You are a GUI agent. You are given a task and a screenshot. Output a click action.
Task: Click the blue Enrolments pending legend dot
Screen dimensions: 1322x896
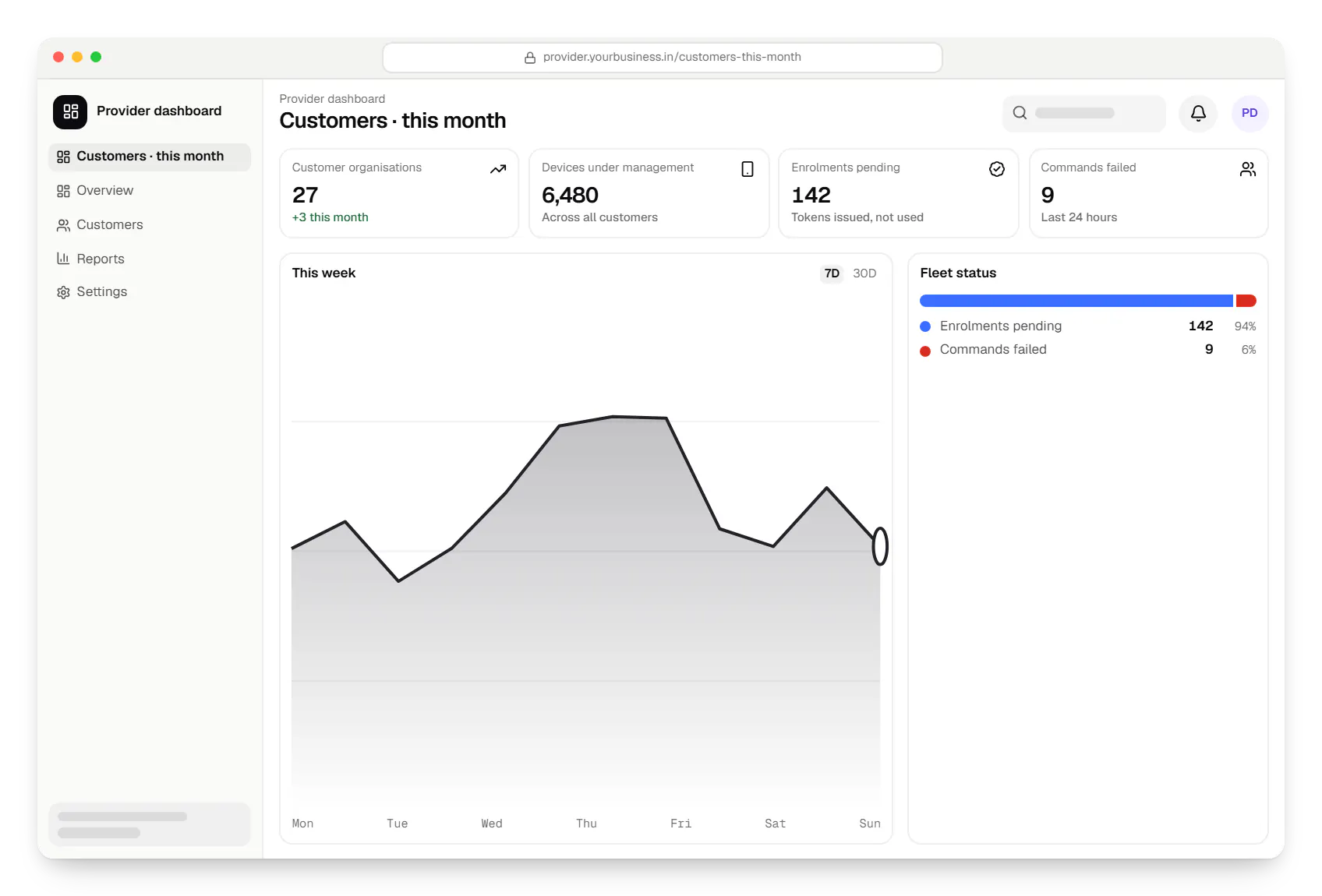(925, 326)
